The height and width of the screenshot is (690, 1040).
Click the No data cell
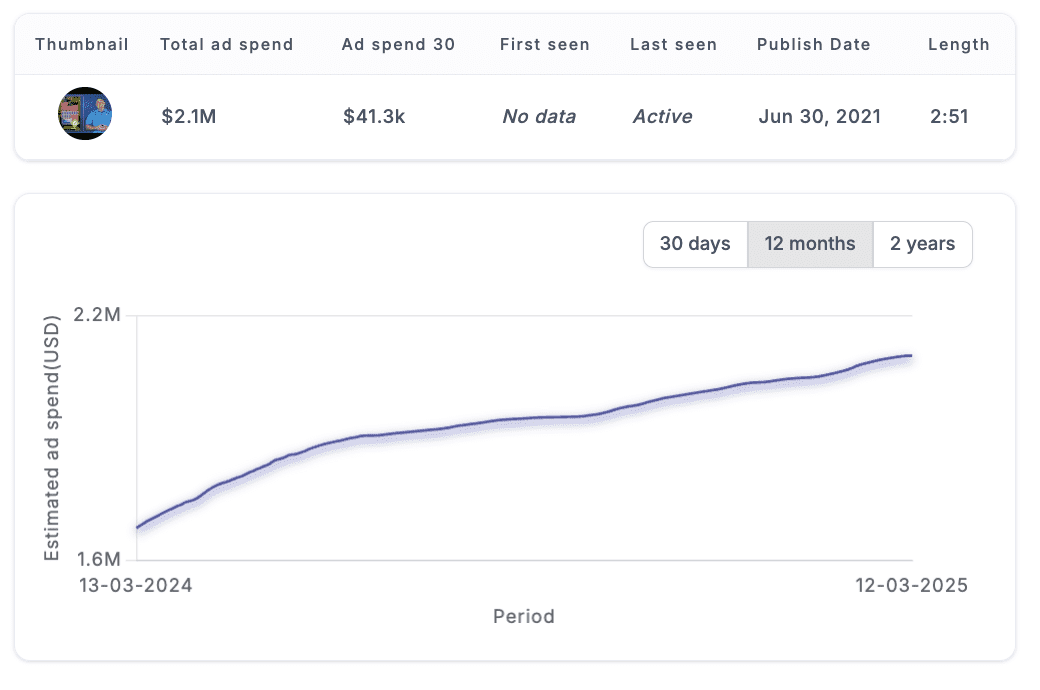point(538,116)
